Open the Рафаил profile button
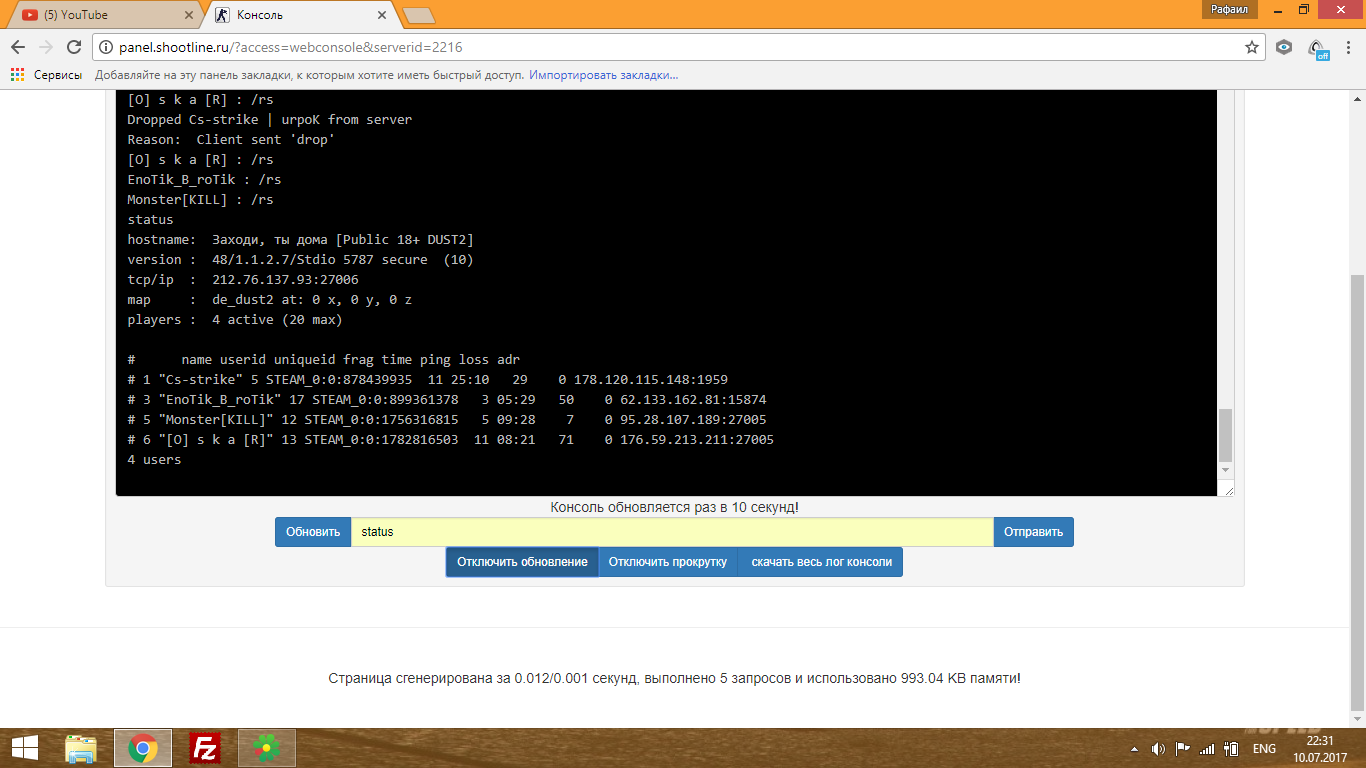 pyautogui.click(x=1230, y=9)
